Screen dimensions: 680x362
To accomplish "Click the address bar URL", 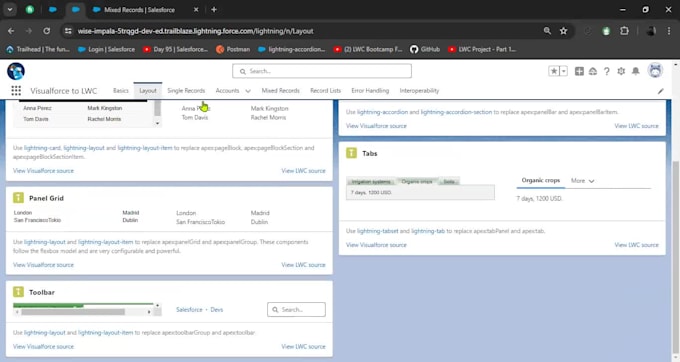I will (195, 31).
